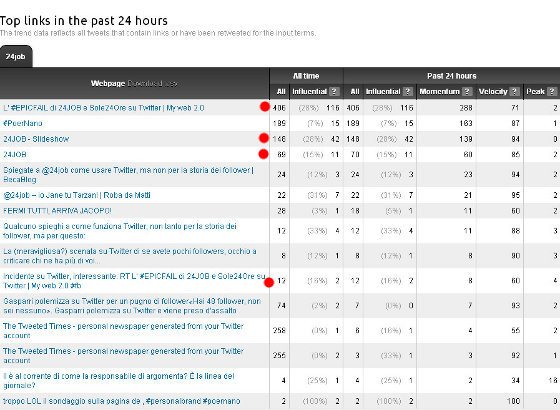The image size is (560, 410).
Task: Click velocity value 100 in last row
Action: point(513,401)
